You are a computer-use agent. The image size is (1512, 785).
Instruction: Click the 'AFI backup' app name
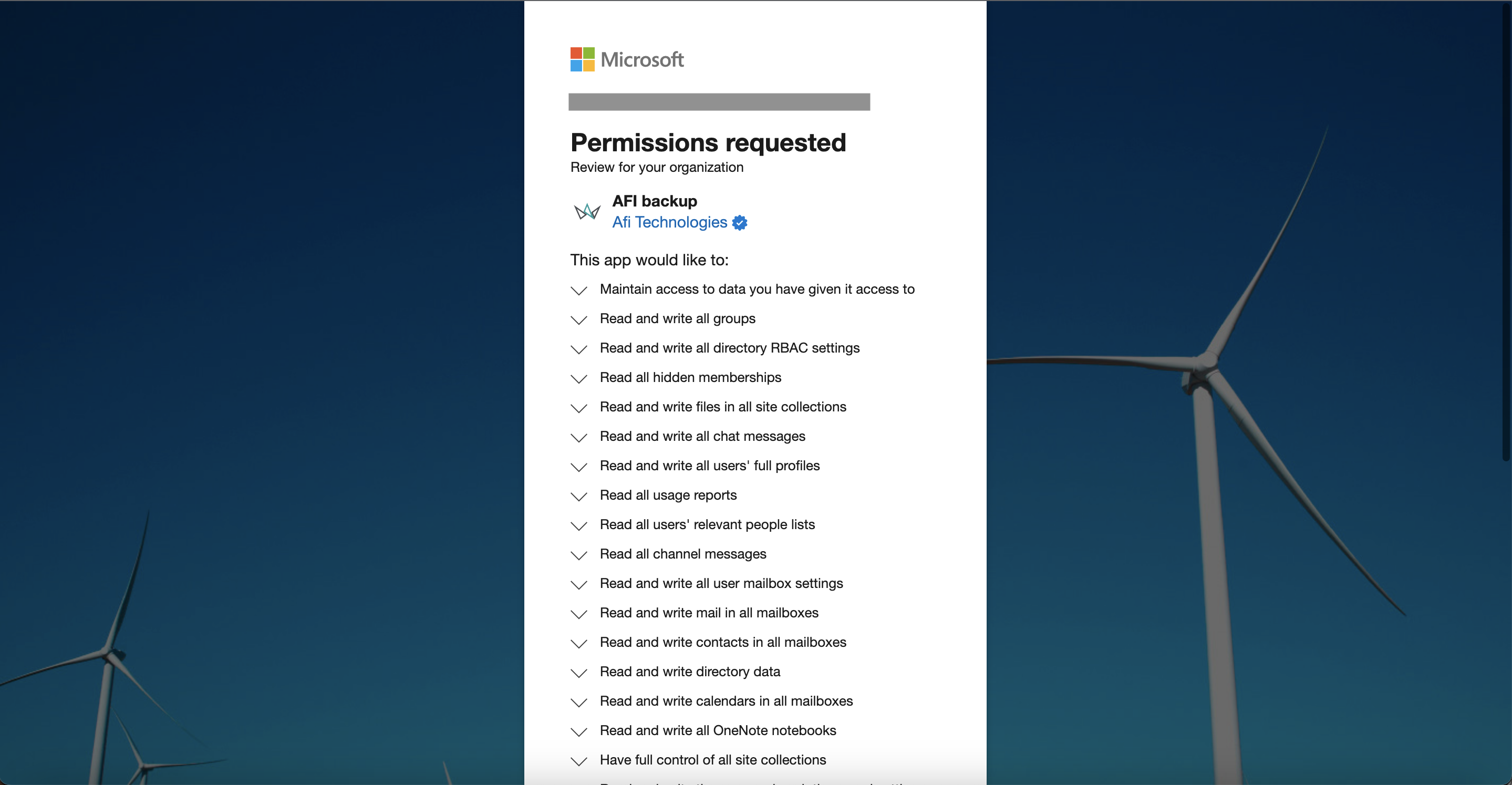point(655,201)
